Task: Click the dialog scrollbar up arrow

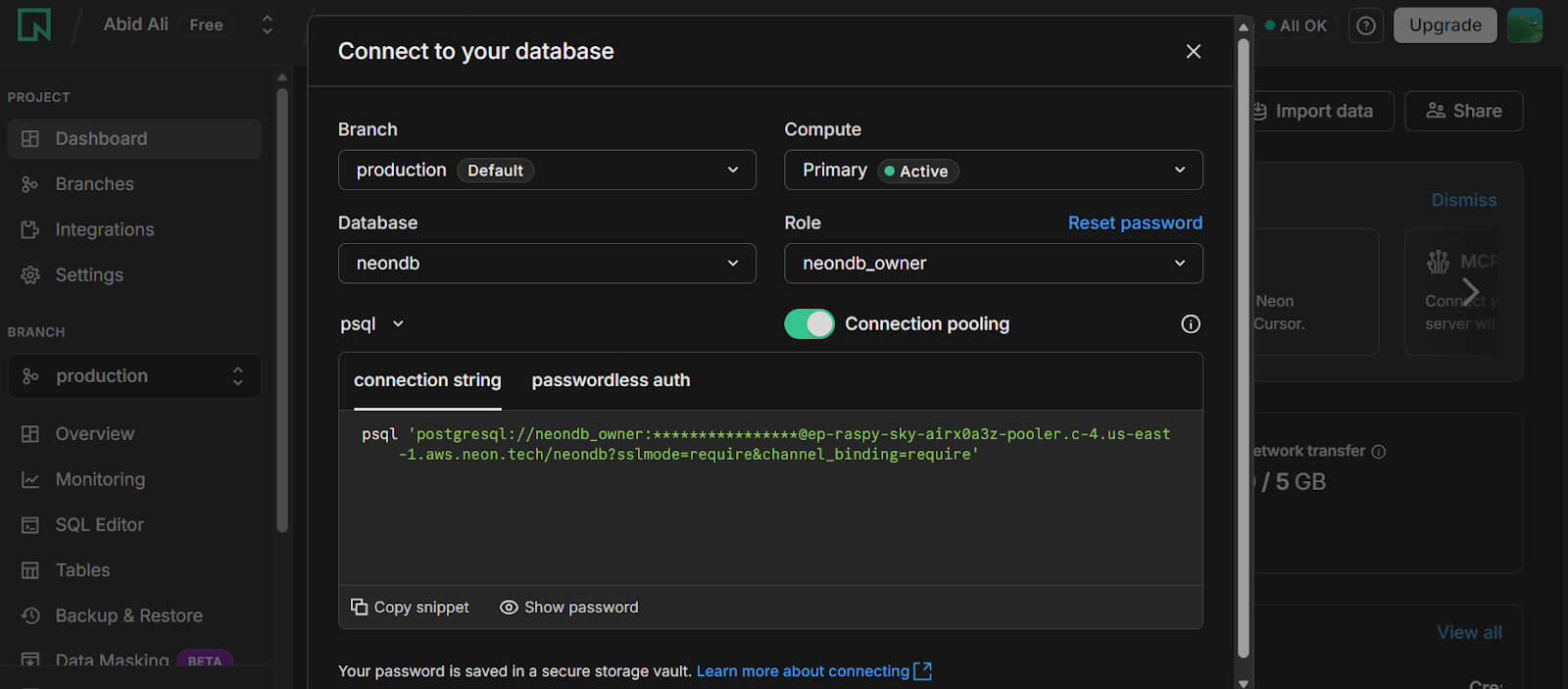Action: point(1244,26)
